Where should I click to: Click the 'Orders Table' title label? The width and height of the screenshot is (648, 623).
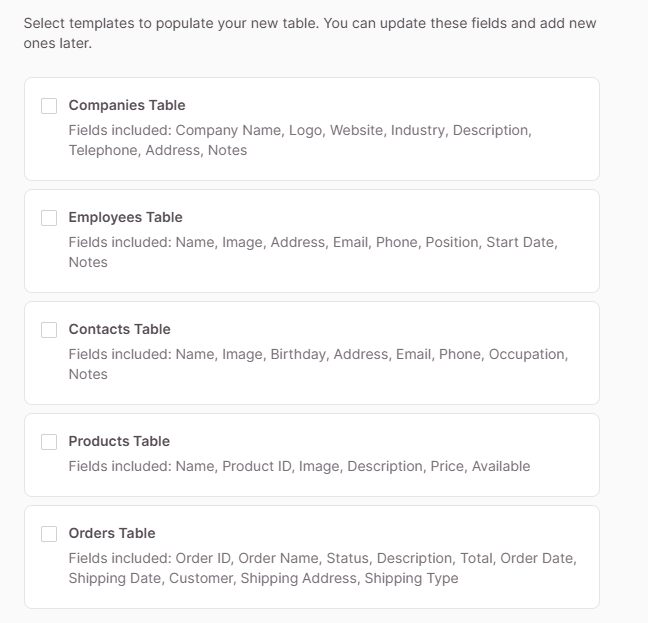click(x=112, y=533)
